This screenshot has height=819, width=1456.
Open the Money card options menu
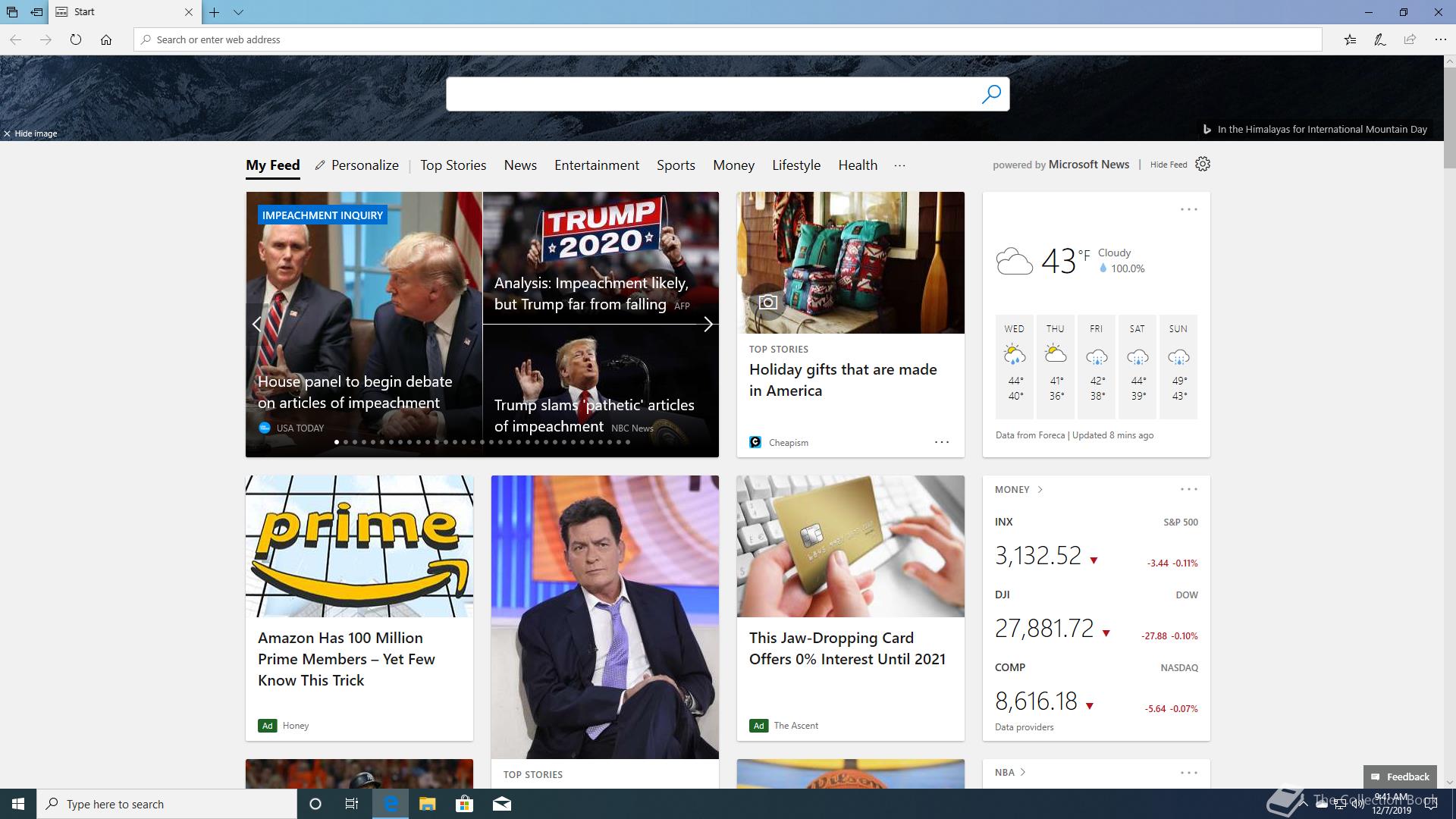tap(1188, 489)
